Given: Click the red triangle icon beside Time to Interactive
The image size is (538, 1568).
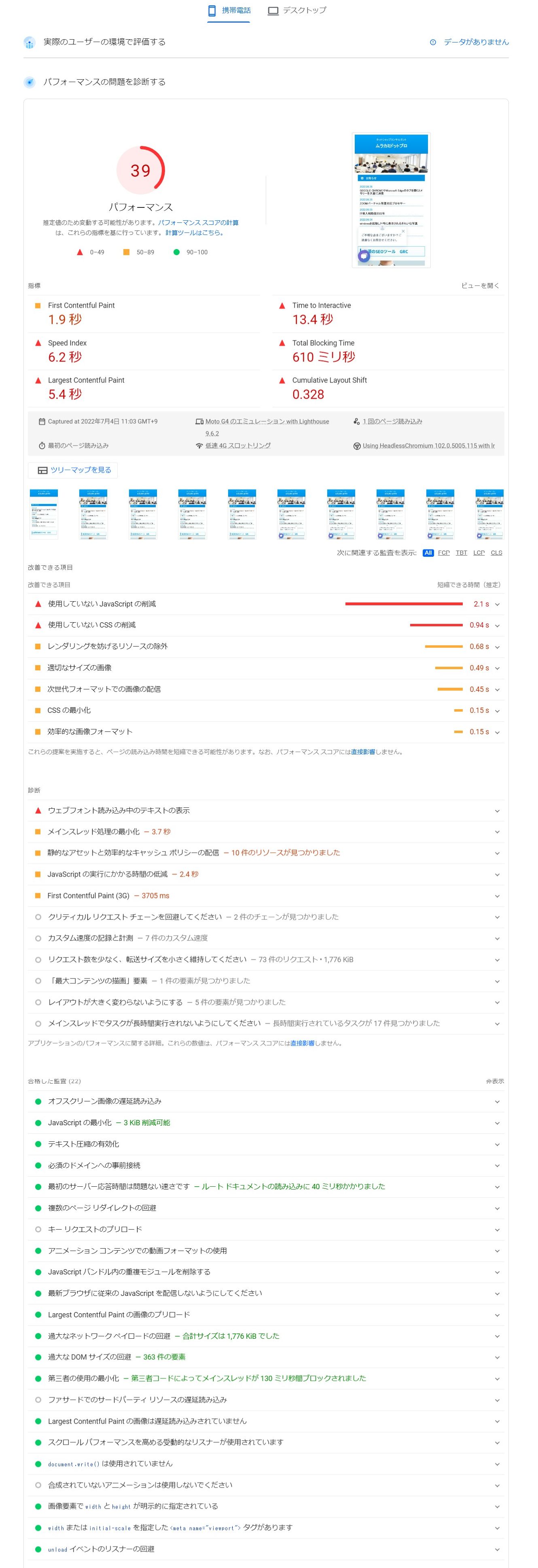Looking at the screenshot, I should point(282,306).
